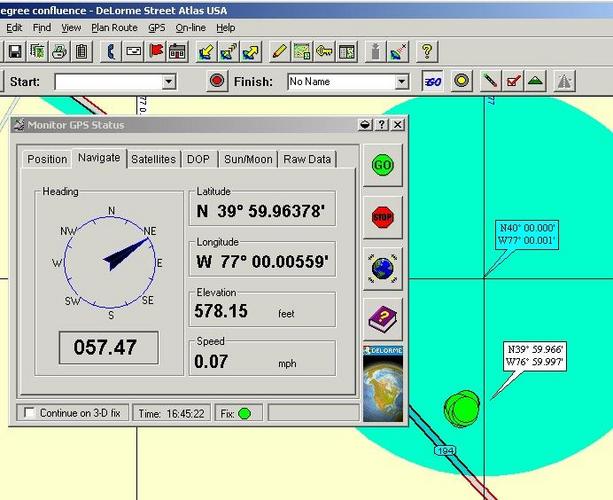
Task: Expand the Start dropdown arrow
Action: pos(168,82)
